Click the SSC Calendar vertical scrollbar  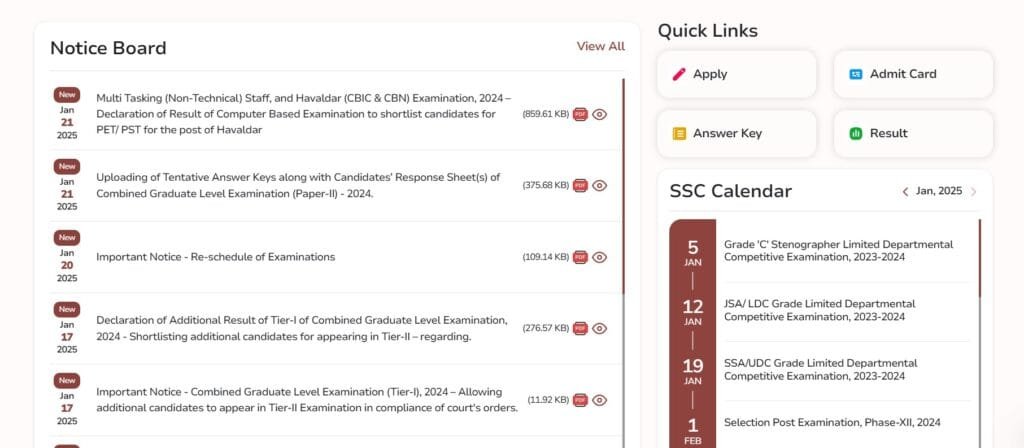tap(980, 258)
